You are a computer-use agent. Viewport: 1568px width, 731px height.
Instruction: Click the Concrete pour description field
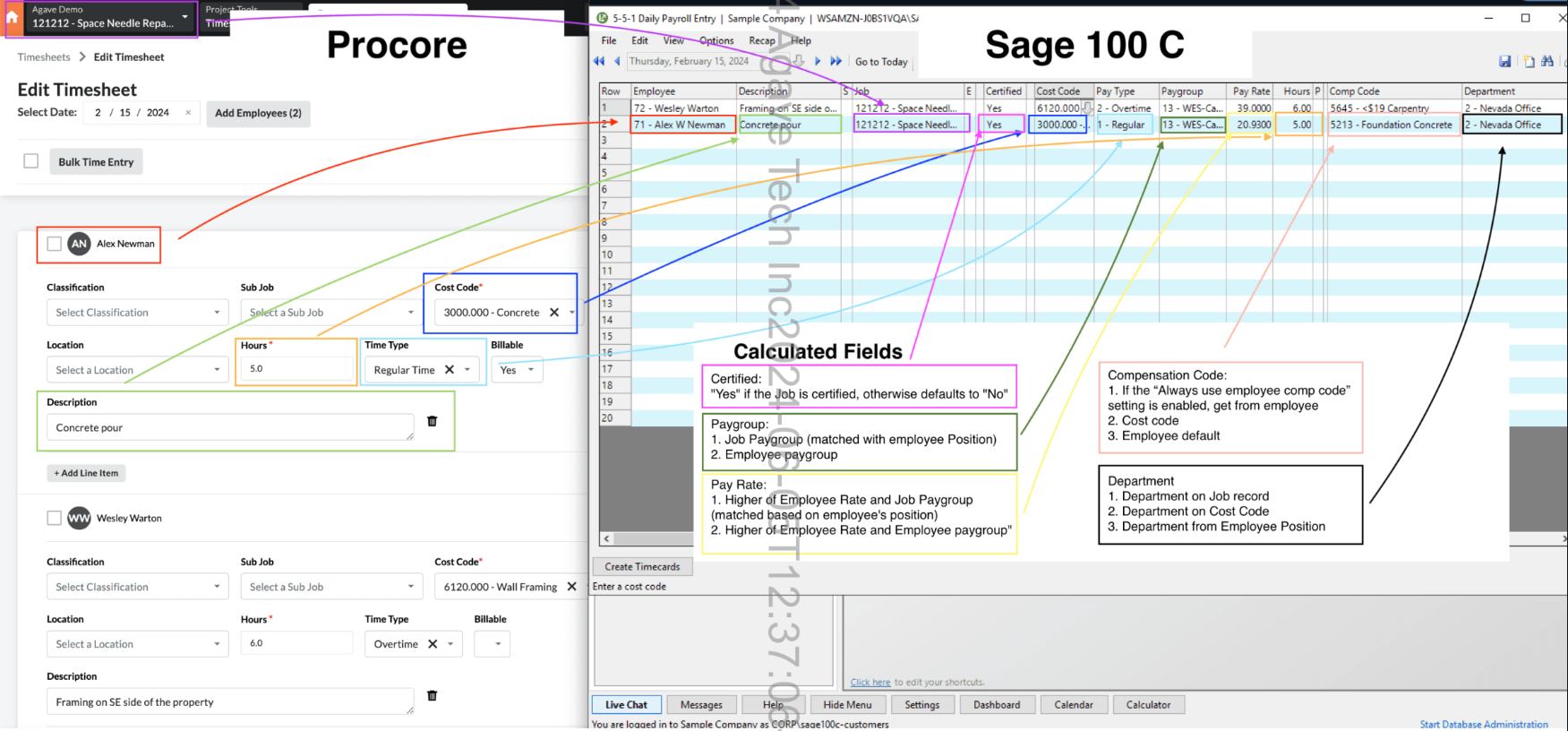click(230, 427)
